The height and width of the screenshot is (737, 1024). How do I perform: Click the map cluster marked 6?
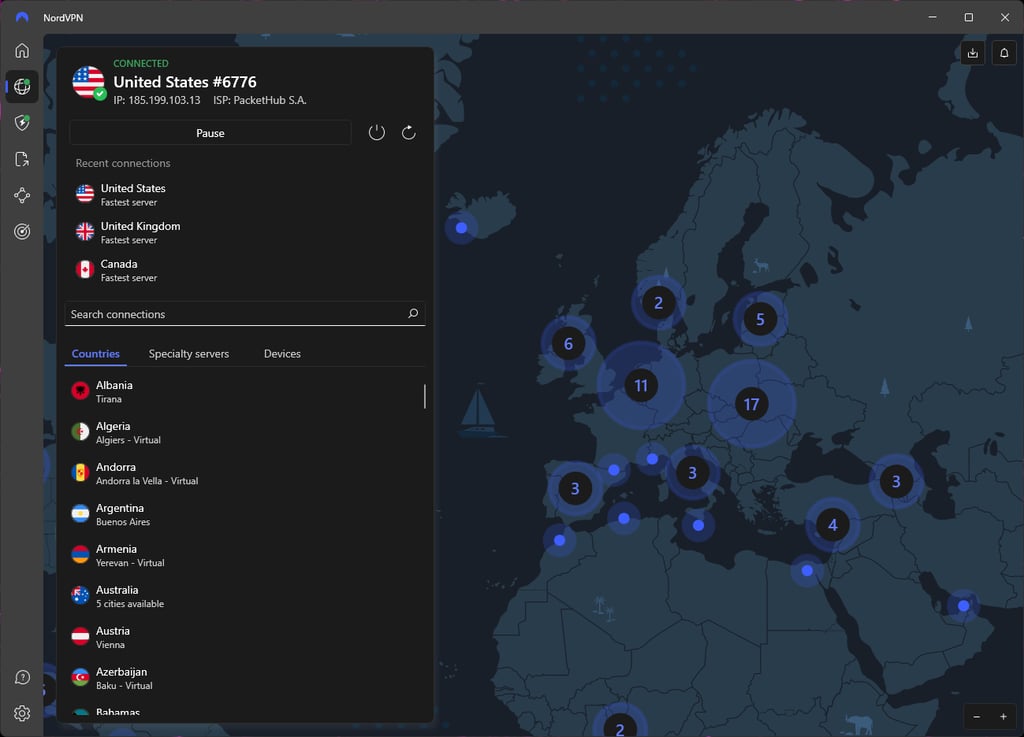click(568, 343)
